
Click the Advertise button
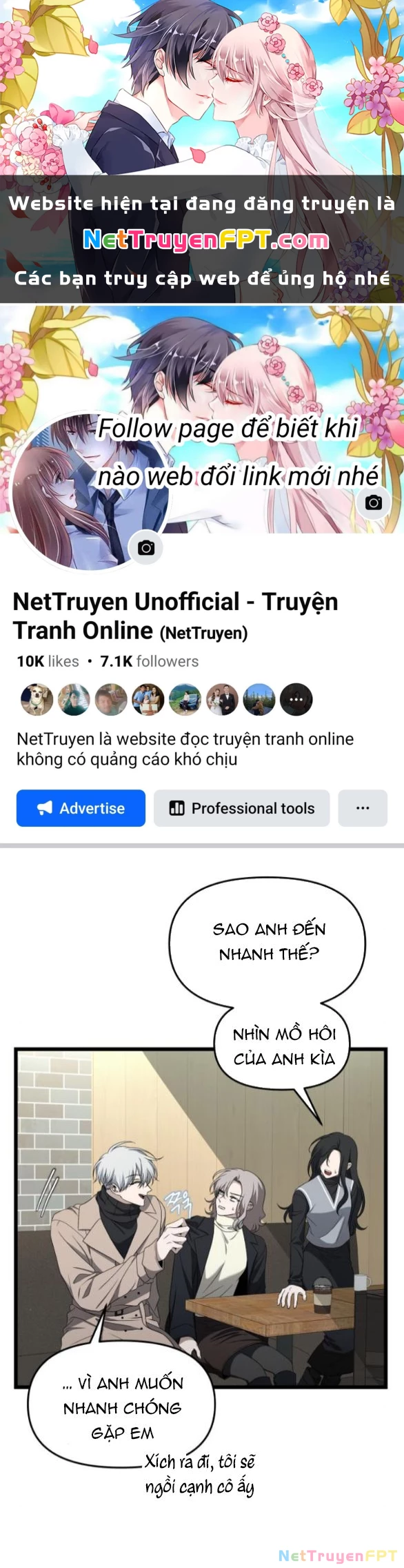(81, 808)
